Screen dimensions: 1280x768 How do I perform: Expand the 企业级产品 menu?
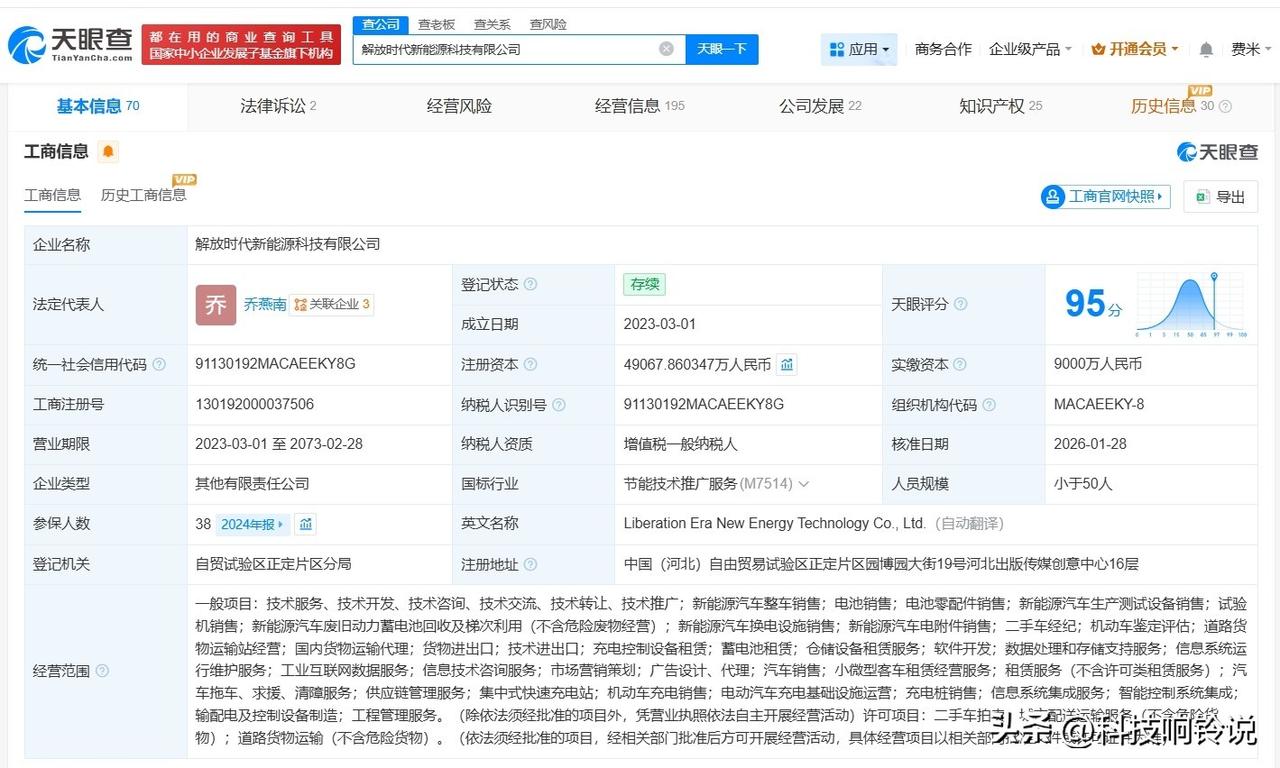pos(1030,49)
